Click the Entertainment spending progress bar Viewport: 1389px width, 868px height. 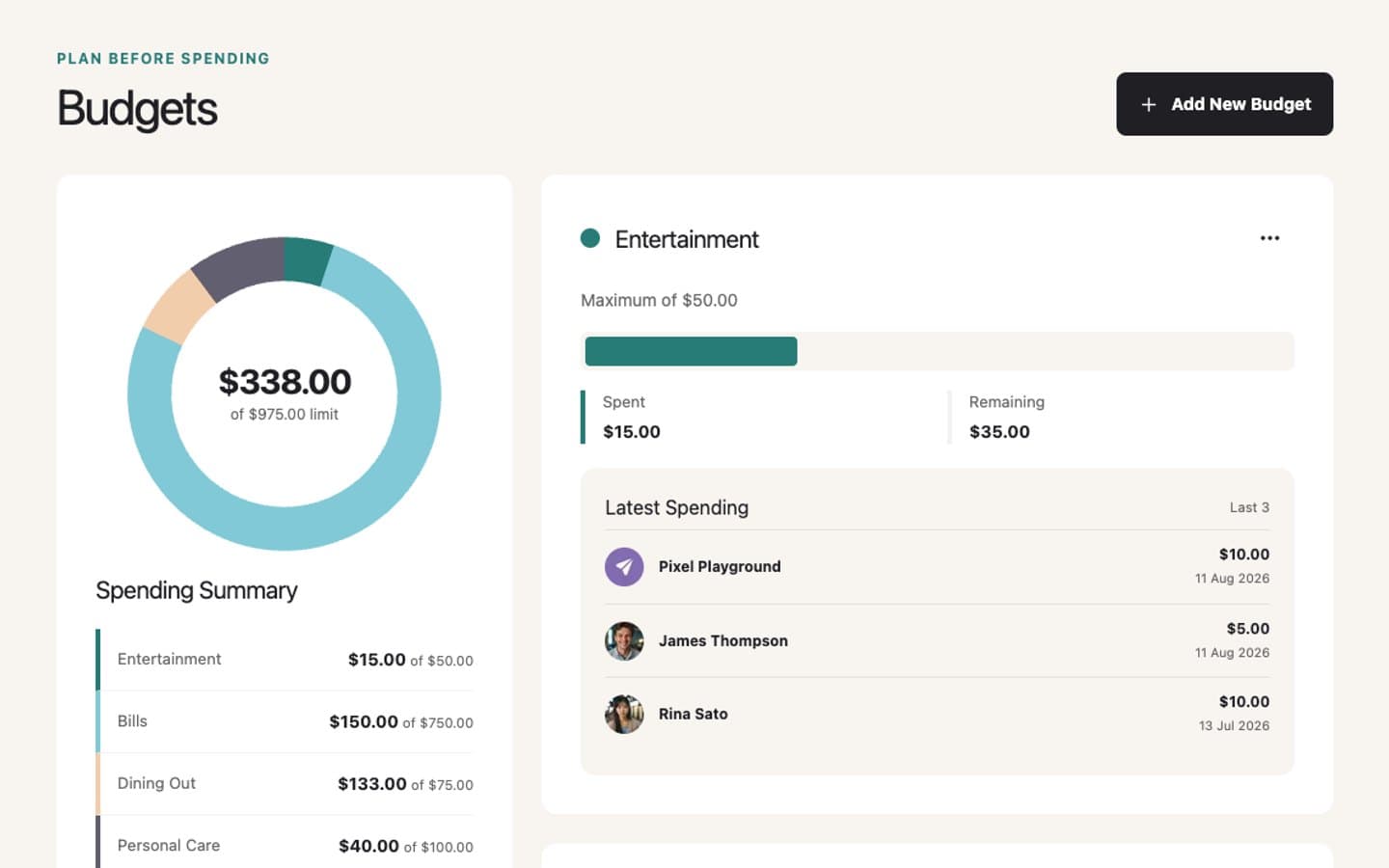[938, 351]
